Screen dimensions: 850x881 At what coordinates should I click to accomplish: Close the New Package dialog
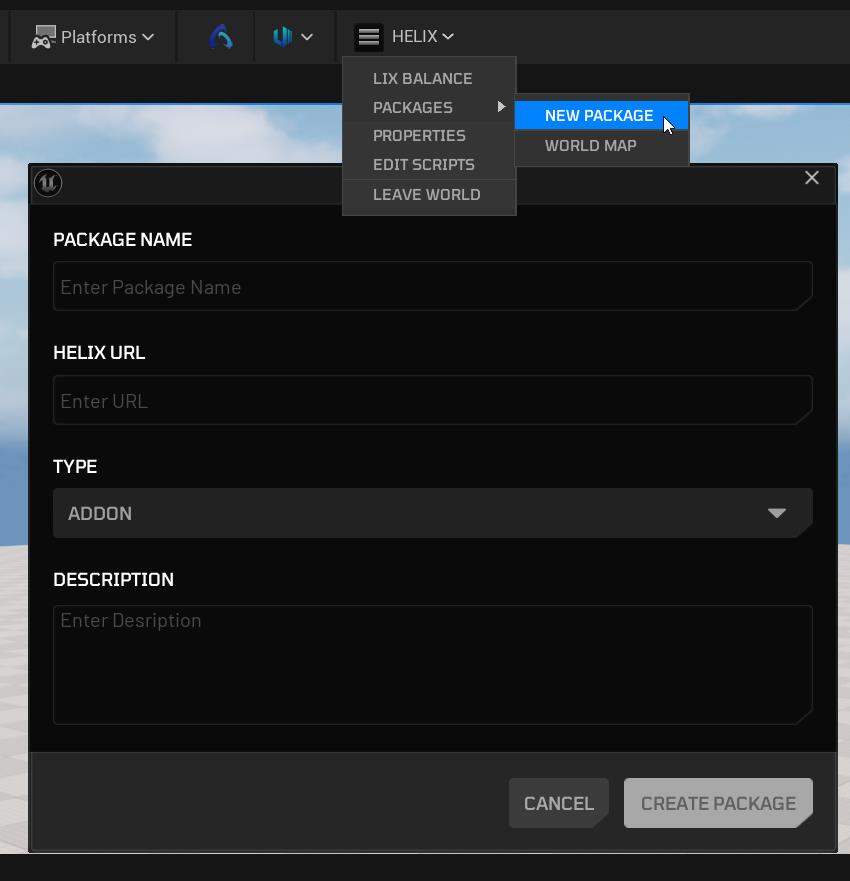tap(812, 178)
